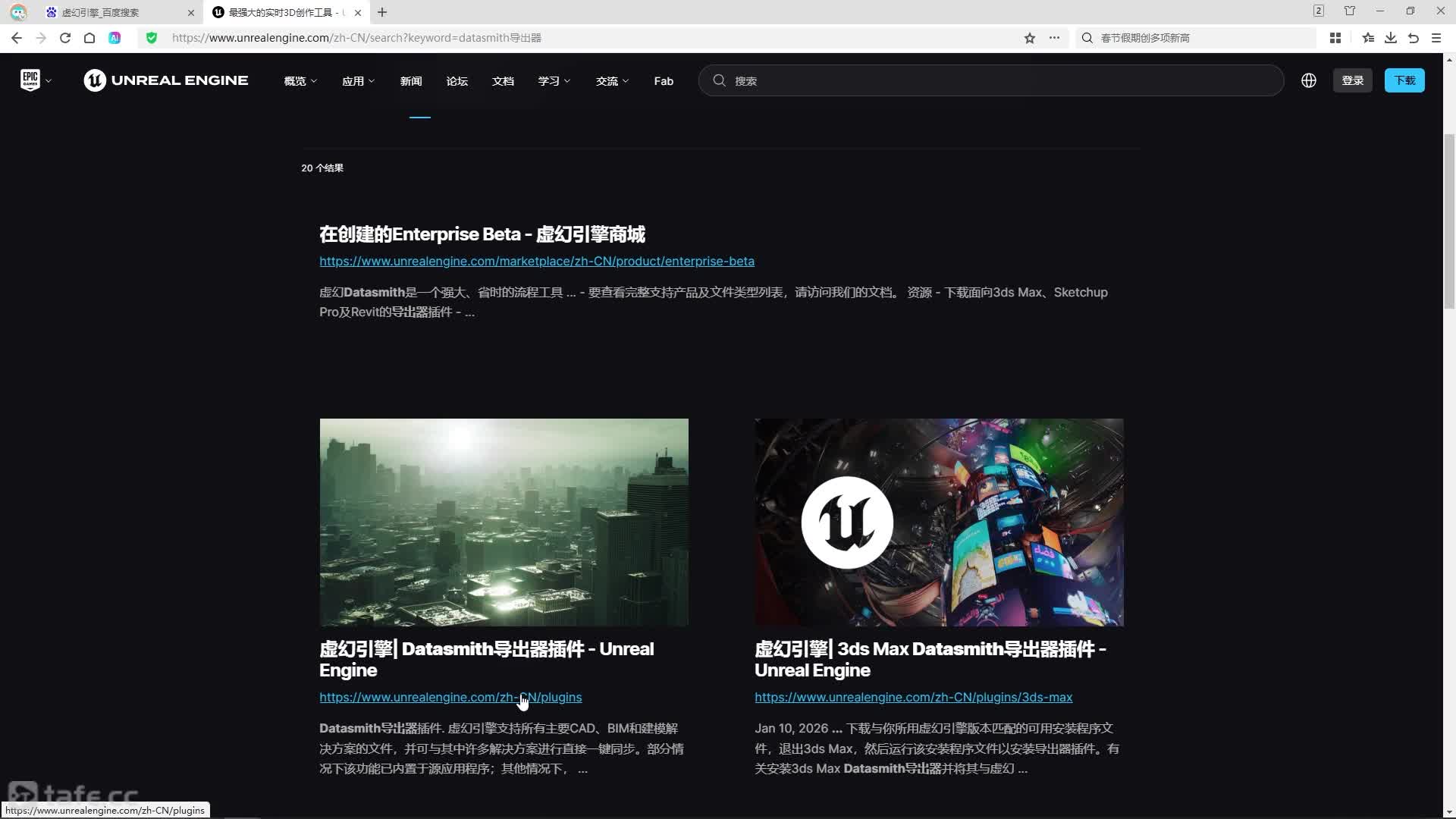This screenshot has width=1456, height=819.
Task: Open the 论坛 nav item
Action: tap(457, 81)
